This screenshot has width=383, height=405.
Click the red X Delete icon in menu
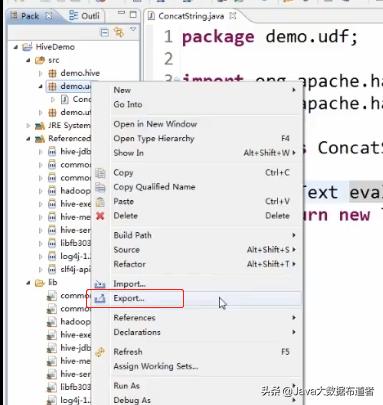tap(100, 216)
